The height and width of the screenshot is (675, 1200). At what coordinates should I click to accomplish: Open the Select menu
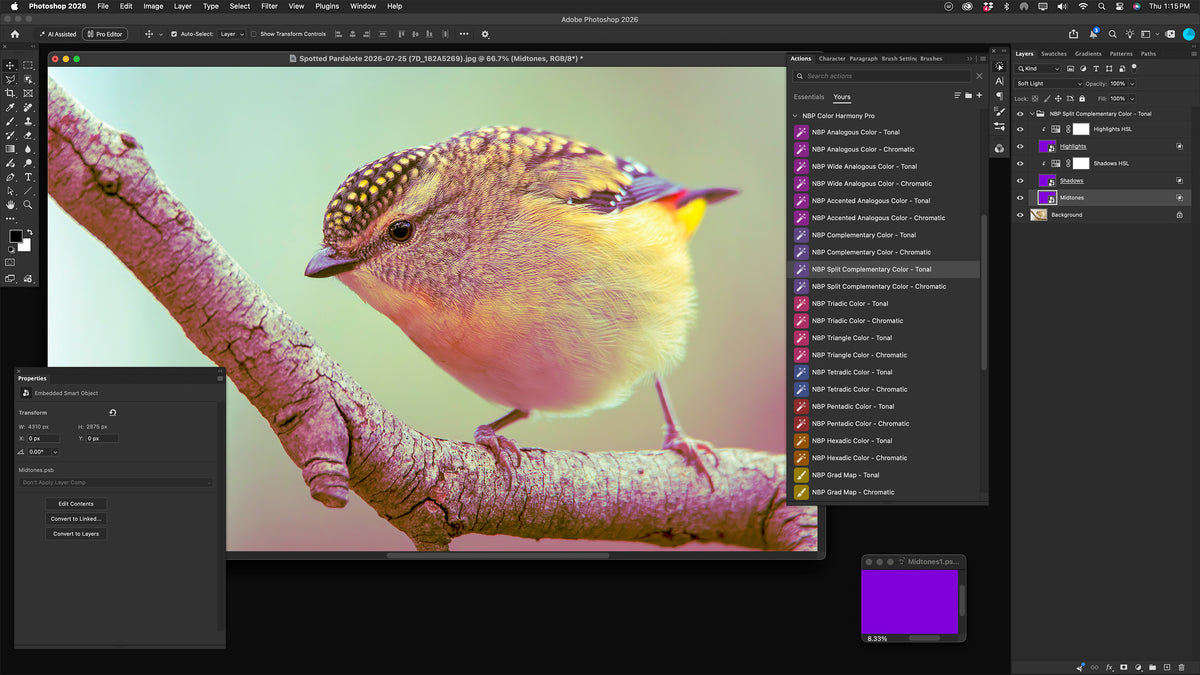click(240, 6)
